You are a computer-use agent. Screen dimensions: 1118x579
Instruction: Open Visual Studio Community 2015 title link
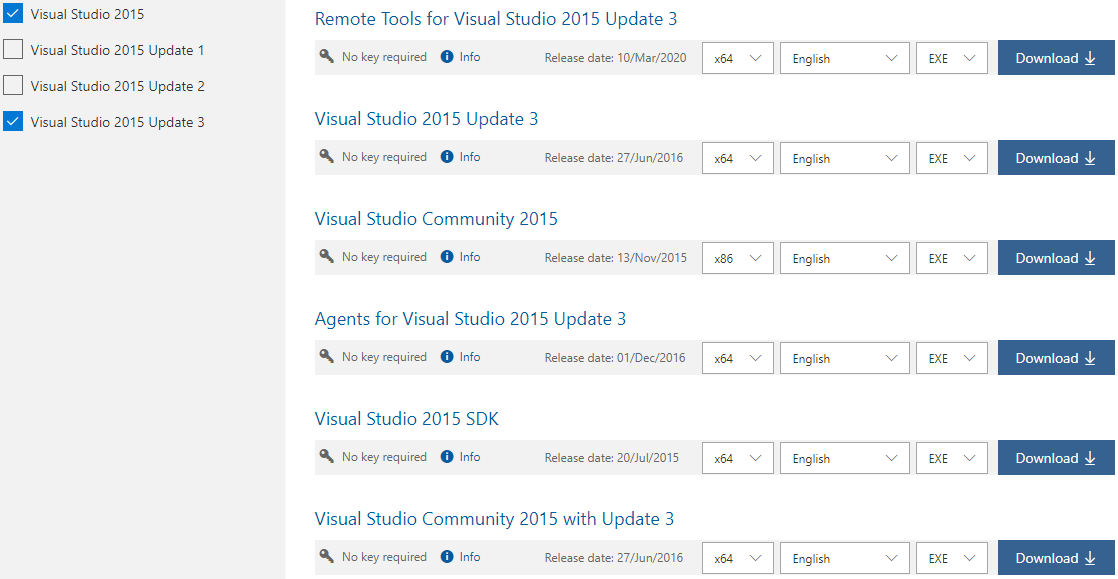point(436,219)
